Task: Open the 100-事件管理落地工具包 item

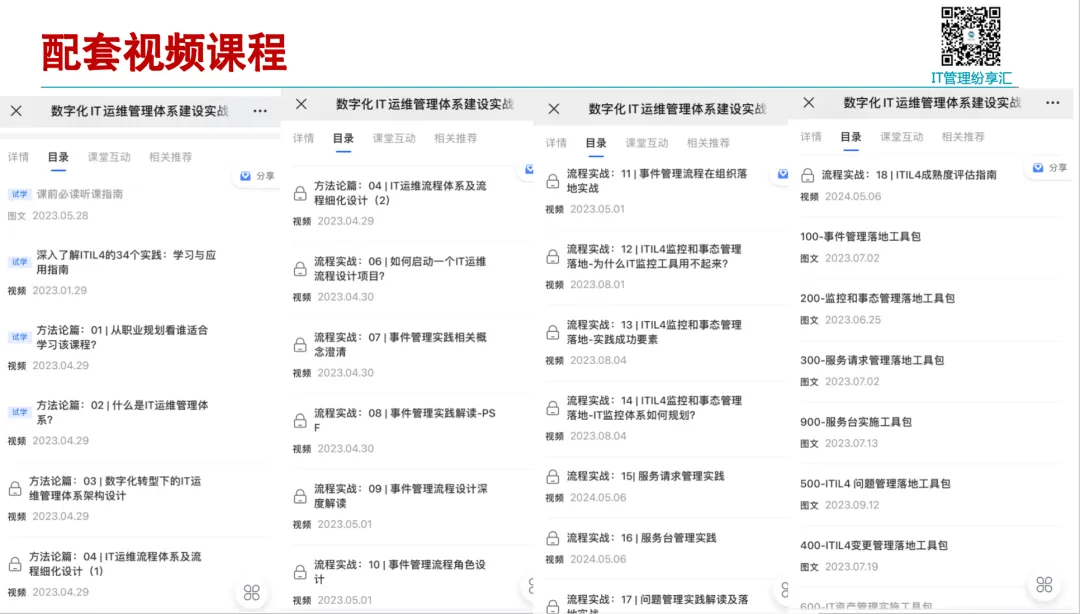Action: pos(860,237)
